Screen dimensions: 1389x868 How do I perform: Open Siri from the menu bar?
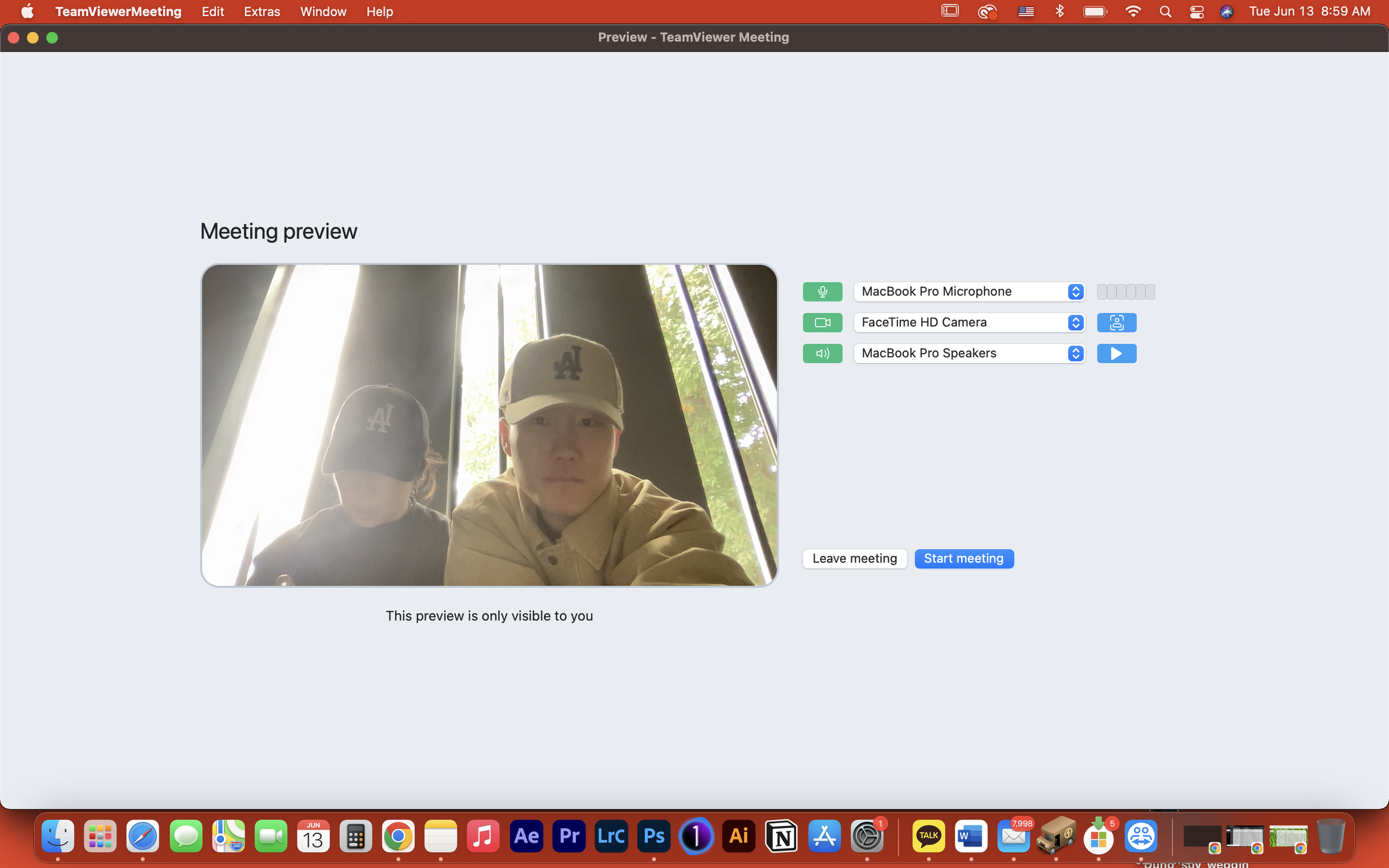coord(1227,12)
